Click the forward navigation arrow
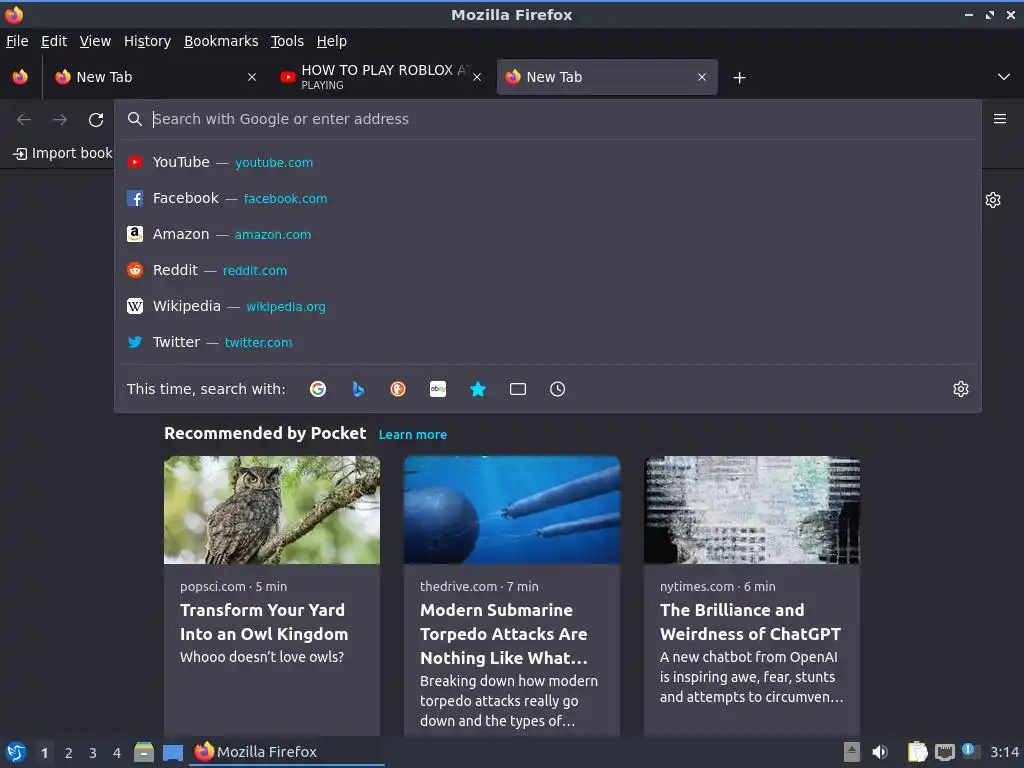1024x768 pixels. [x=60, y=120]
